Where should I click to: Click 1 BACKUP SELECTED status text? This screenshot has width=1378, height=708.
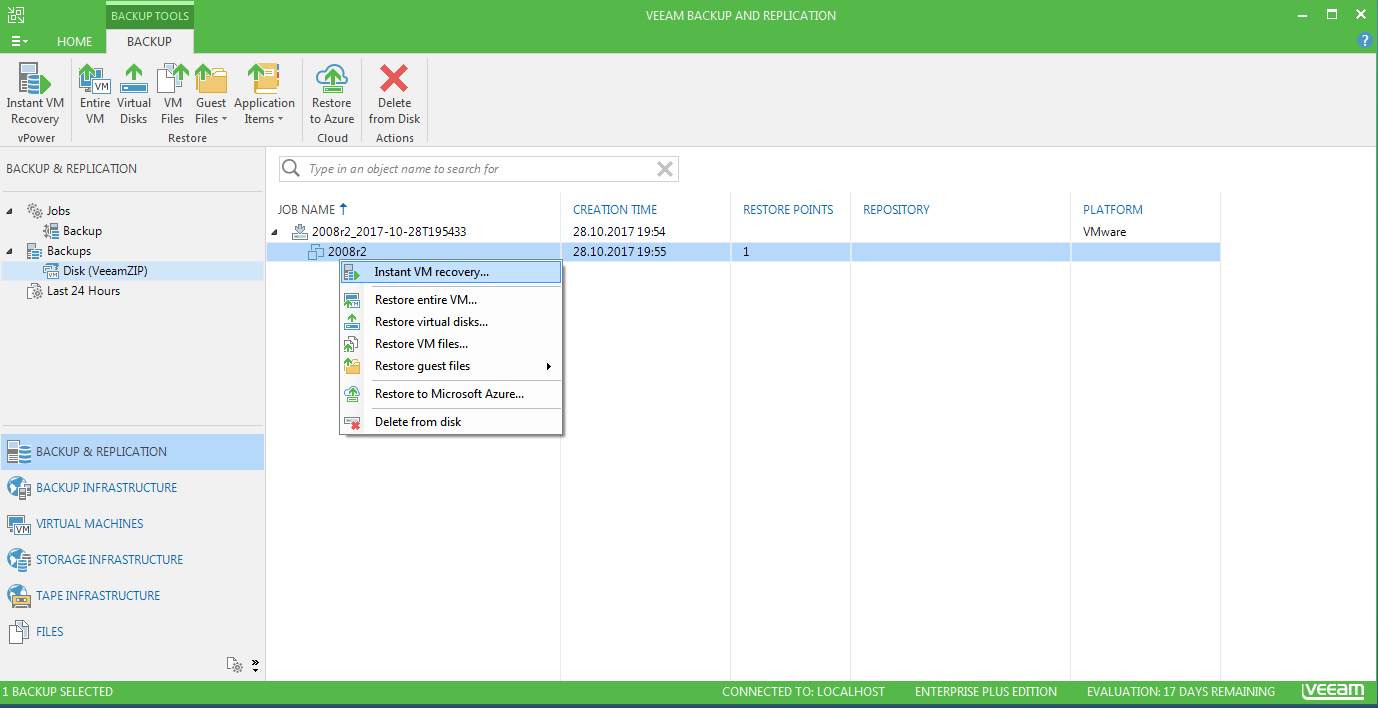pos(58,692)
